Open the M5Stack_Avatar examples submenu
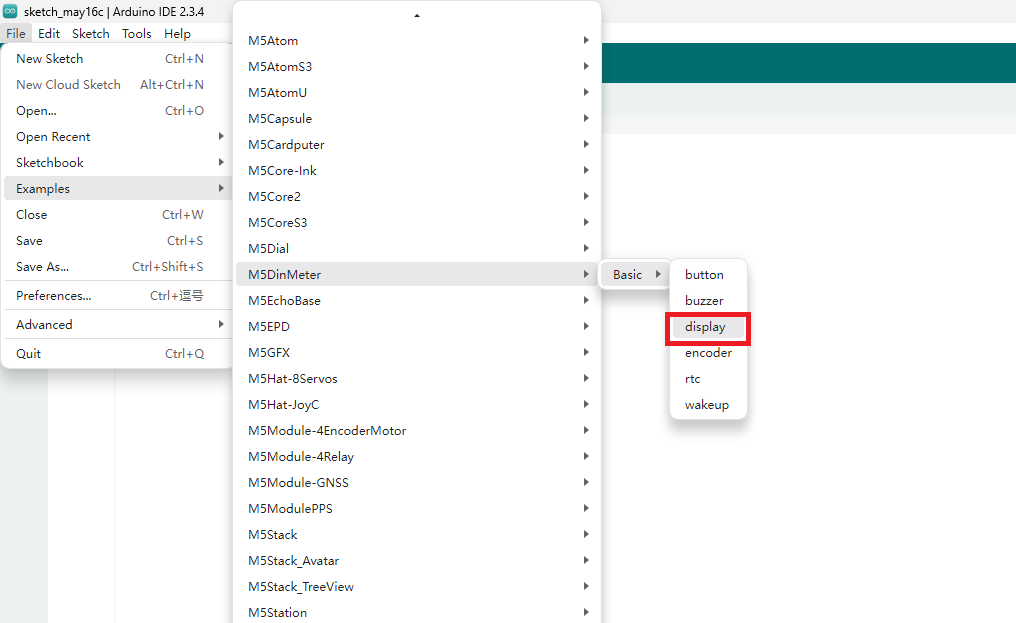The image size is (1016, 623). click(x=417, y=560)
